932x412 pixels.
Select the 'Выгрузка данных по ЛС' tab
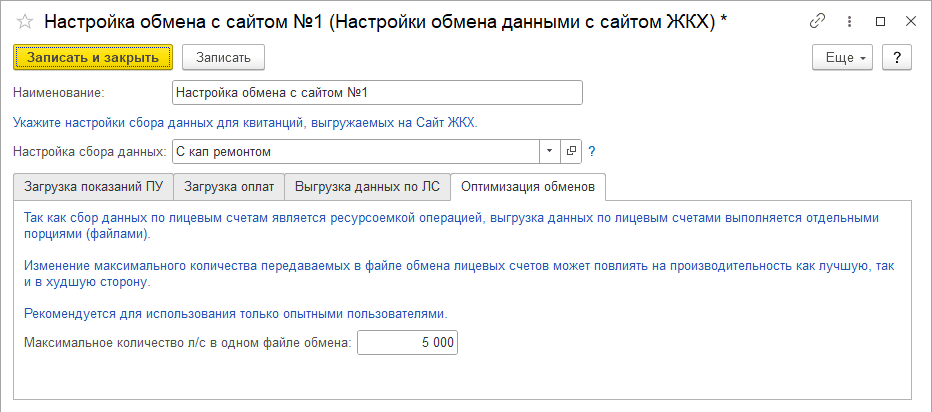(367, 187)
